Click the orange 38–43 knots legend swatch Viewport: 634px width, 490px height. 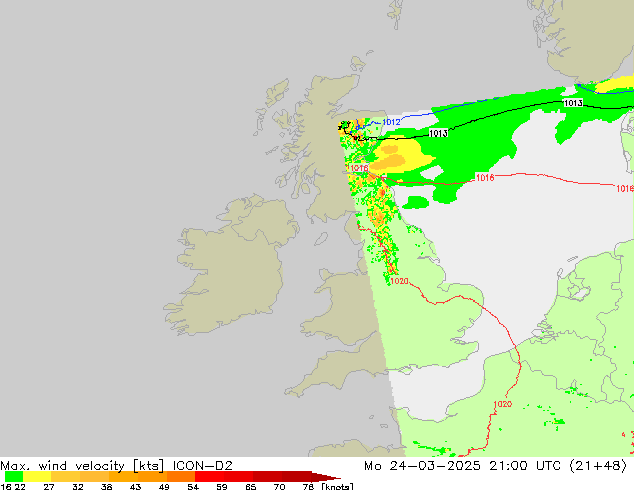click(x=123, y=476)
